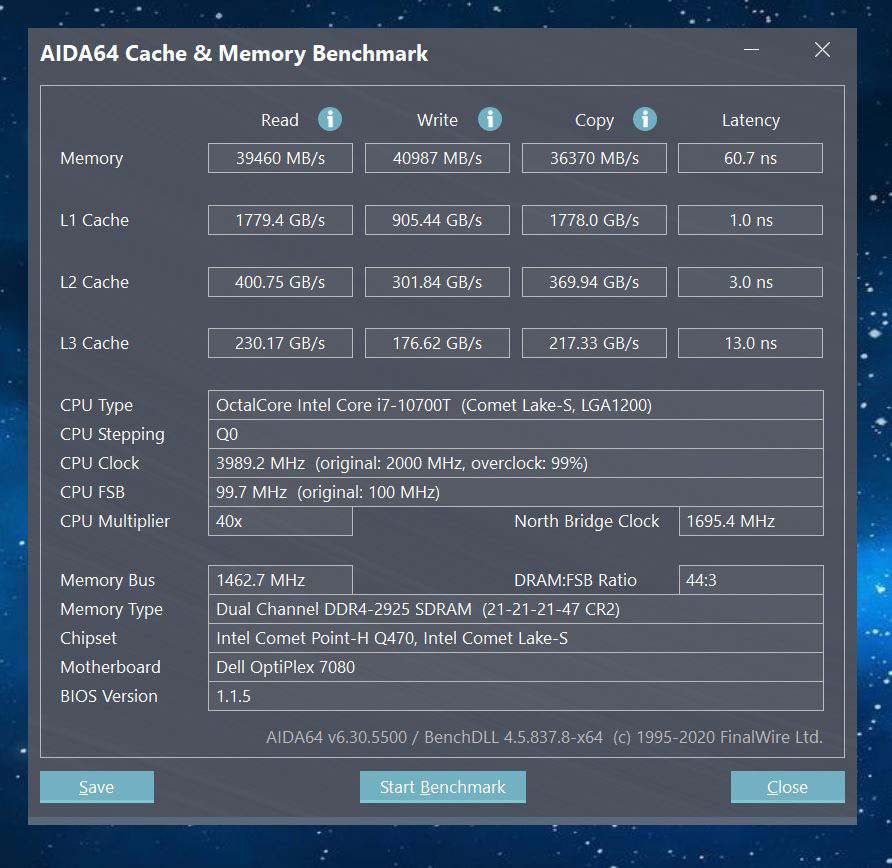Click the L1 Cache Read result field

point(280,219)
